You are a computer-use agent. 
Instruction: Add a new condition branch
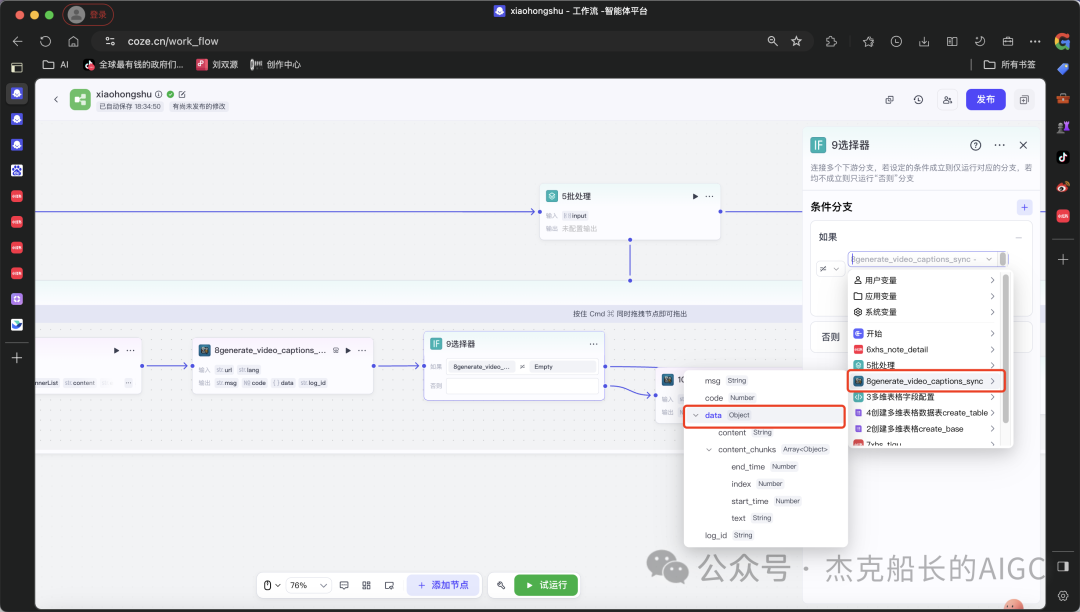coord(1024,207)
